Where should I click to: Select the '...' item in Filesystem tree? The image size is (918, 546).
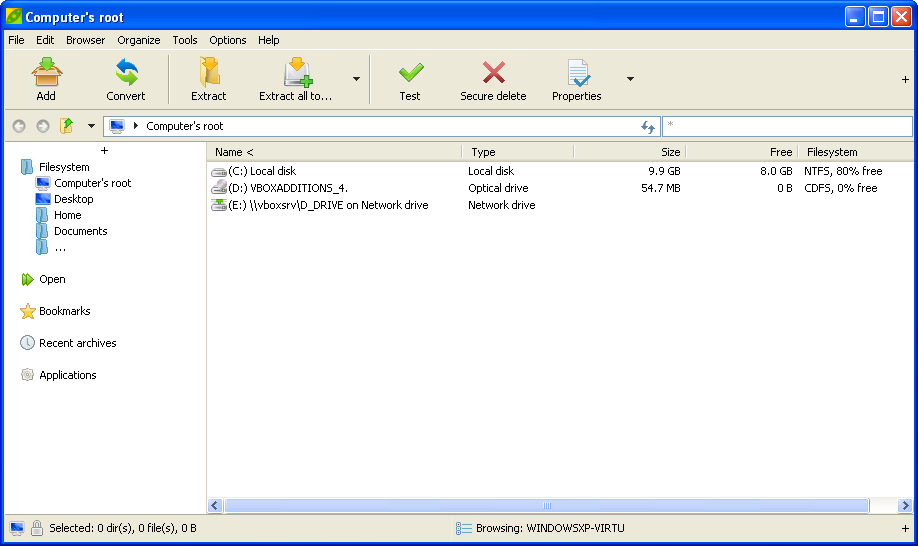(x=60, y=248)
